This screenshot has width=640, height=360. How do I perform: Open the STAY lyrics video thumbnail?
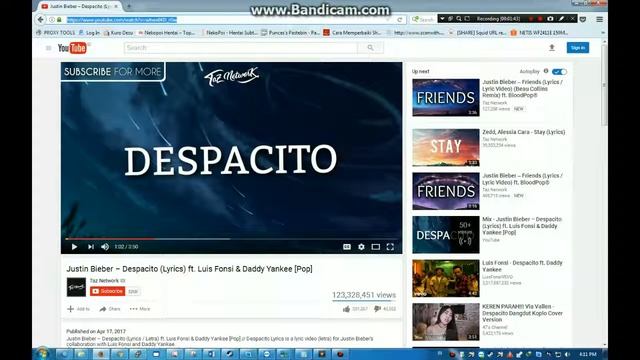click(446, 147)
